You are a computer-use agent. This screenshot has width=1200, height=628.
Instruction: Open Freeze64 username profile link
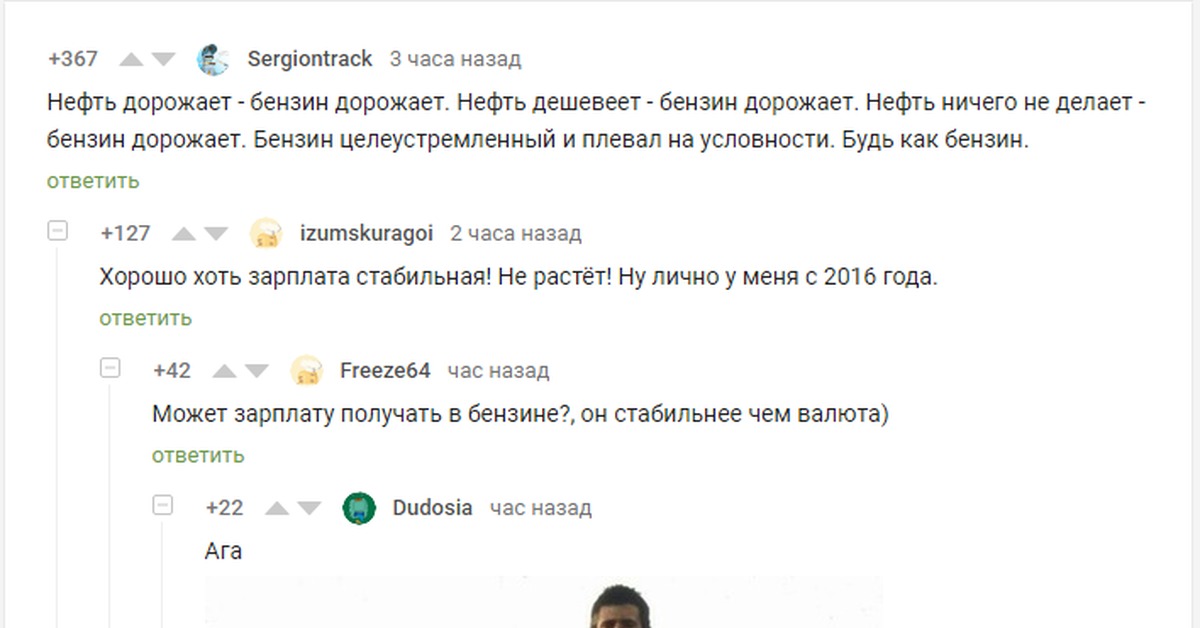click(385, 371)
